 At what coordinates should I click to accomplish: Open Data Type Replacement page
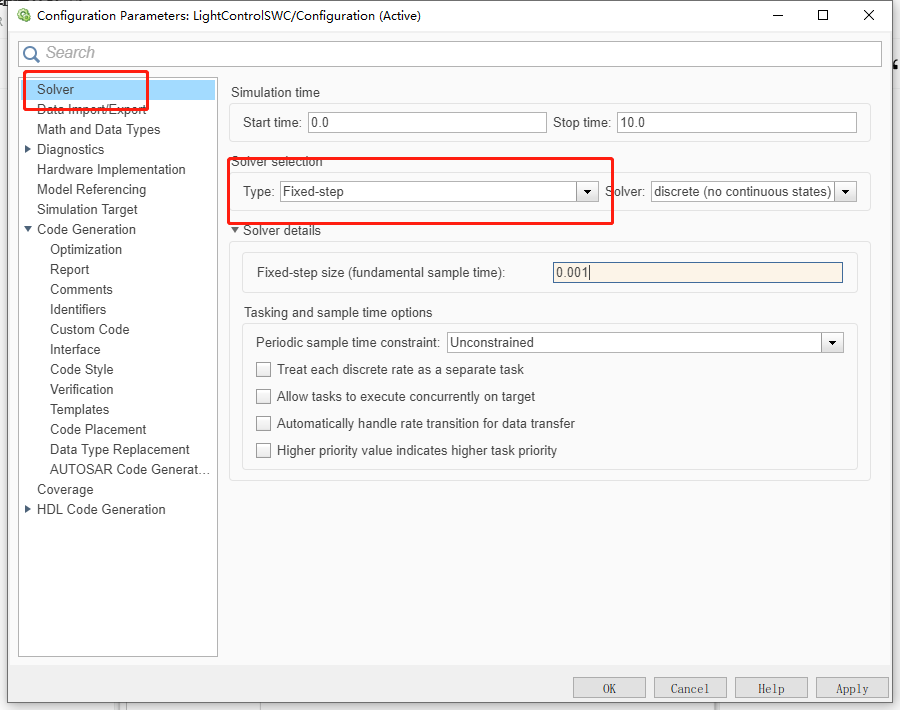coord(119,449)
